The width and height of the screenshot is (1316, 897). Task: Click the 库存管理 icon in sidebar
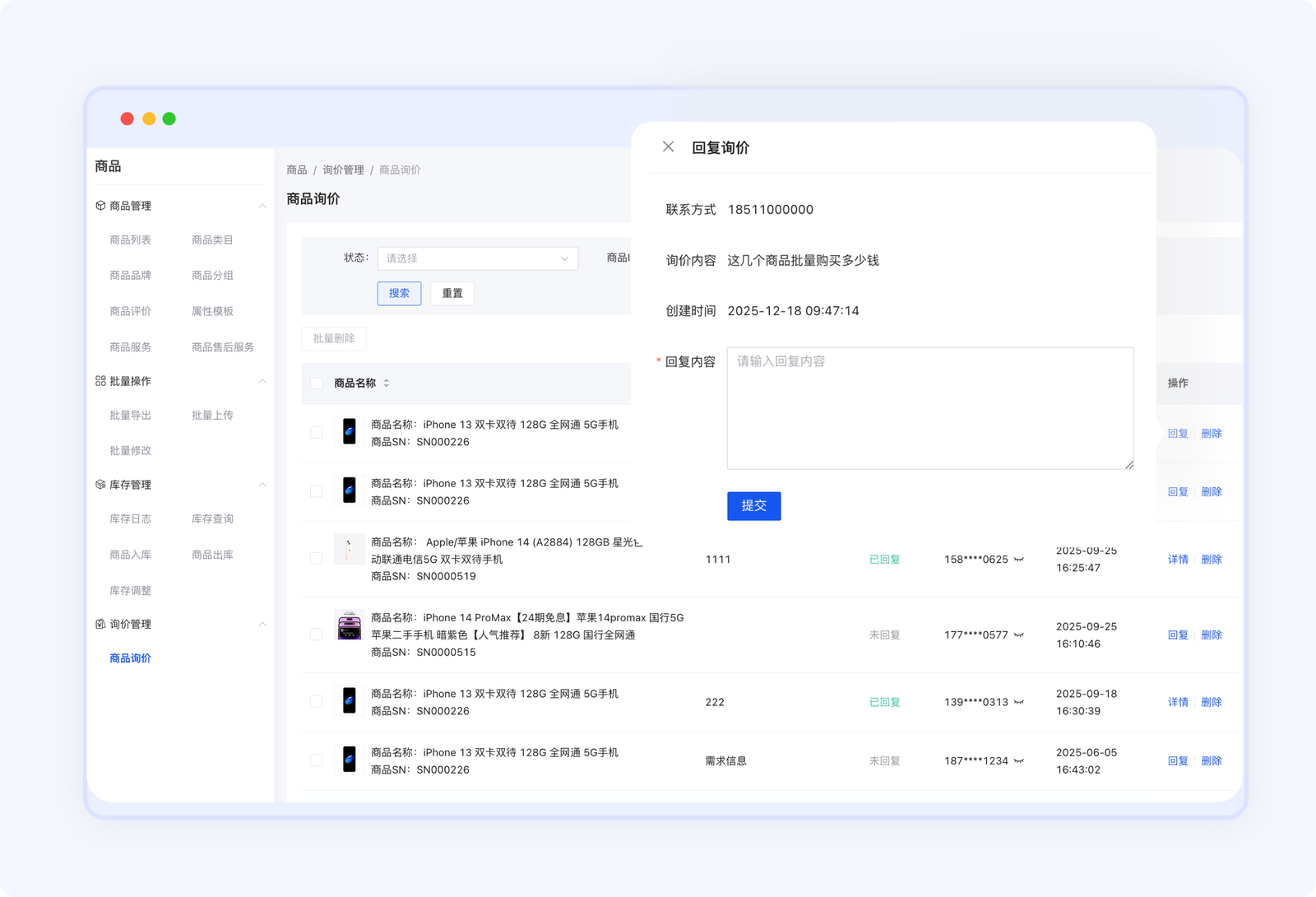pos(100,485)
